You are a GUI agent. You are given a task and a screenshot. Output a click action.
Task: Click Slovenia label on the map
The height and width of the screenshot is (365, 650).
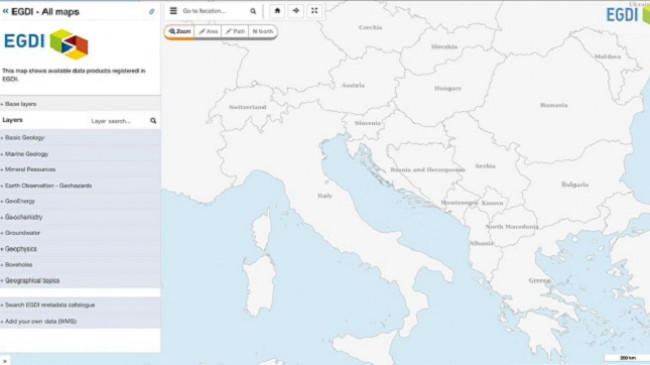tap(367, 123)
